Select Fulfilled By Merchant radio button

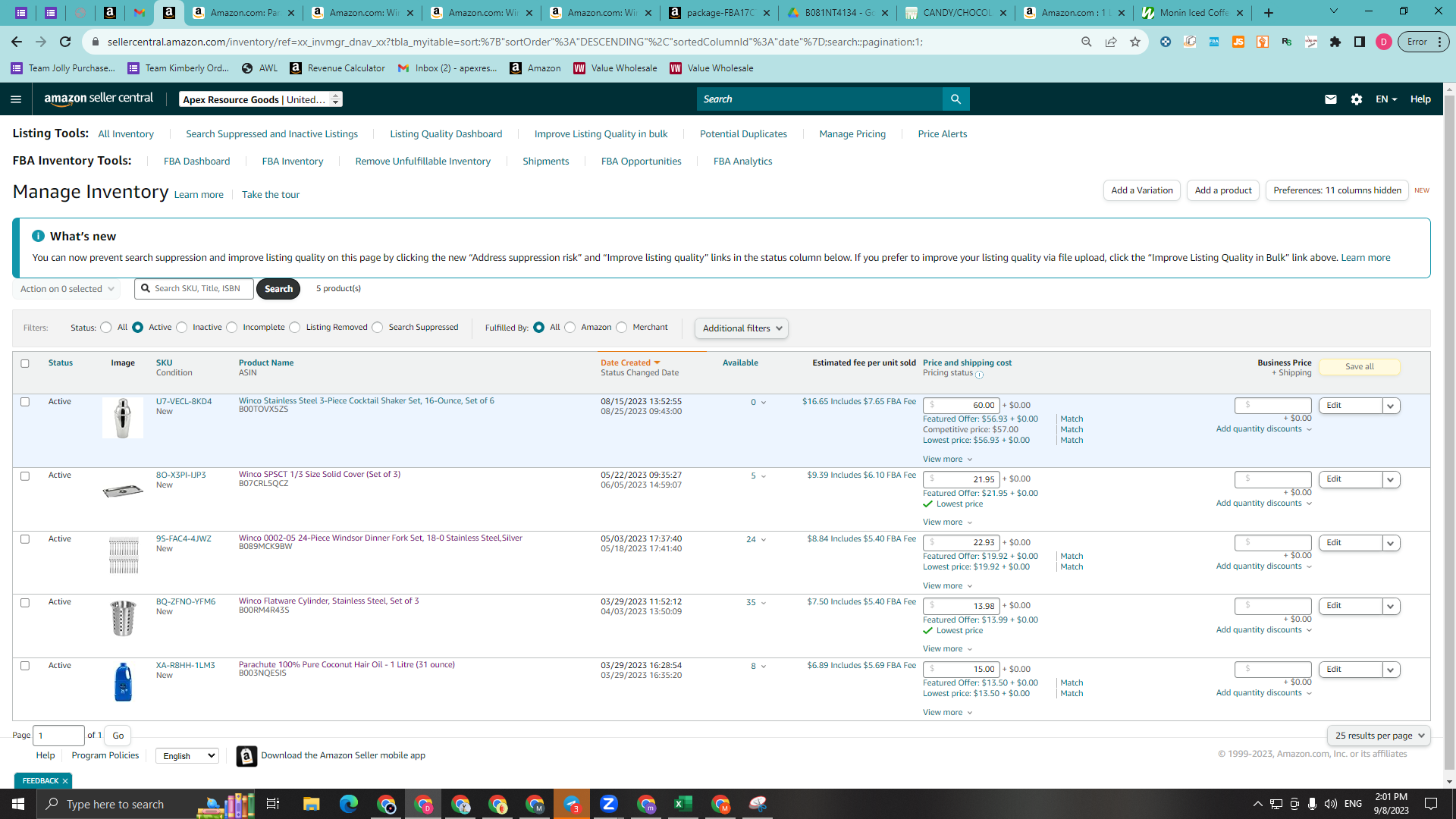tap(622, 328)
